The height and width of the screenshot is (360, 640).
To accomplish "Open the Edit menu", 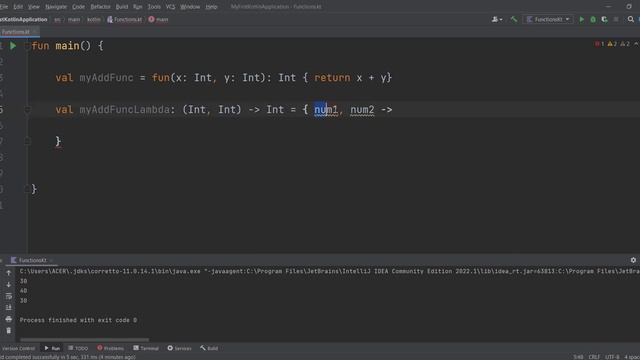I will 18,7.
